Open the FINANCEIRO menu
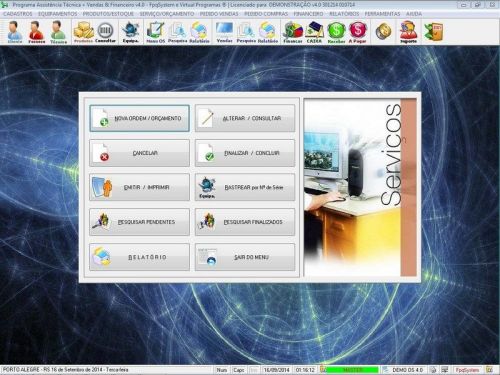The image size is (500, 375). (x=308, y=14)
